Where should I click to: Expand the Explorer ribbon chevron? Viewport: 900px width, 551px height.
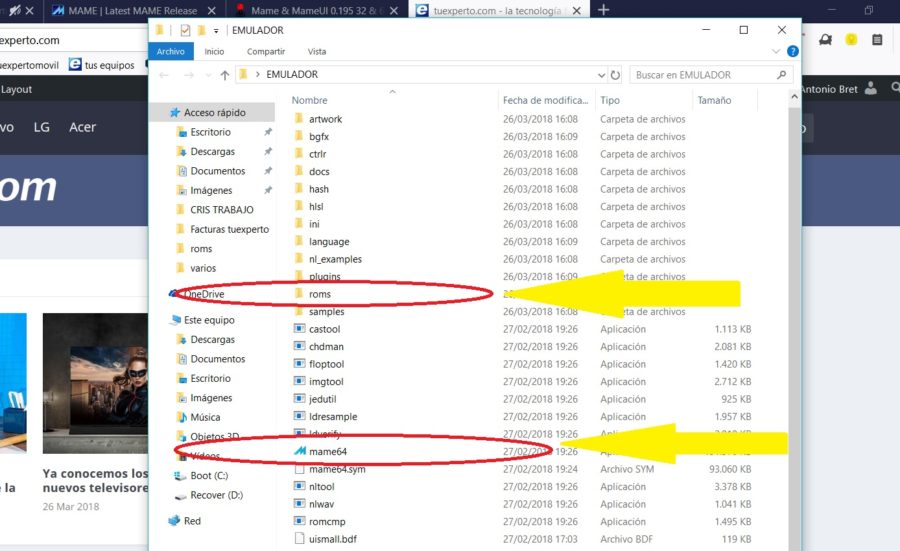point(776,51)
